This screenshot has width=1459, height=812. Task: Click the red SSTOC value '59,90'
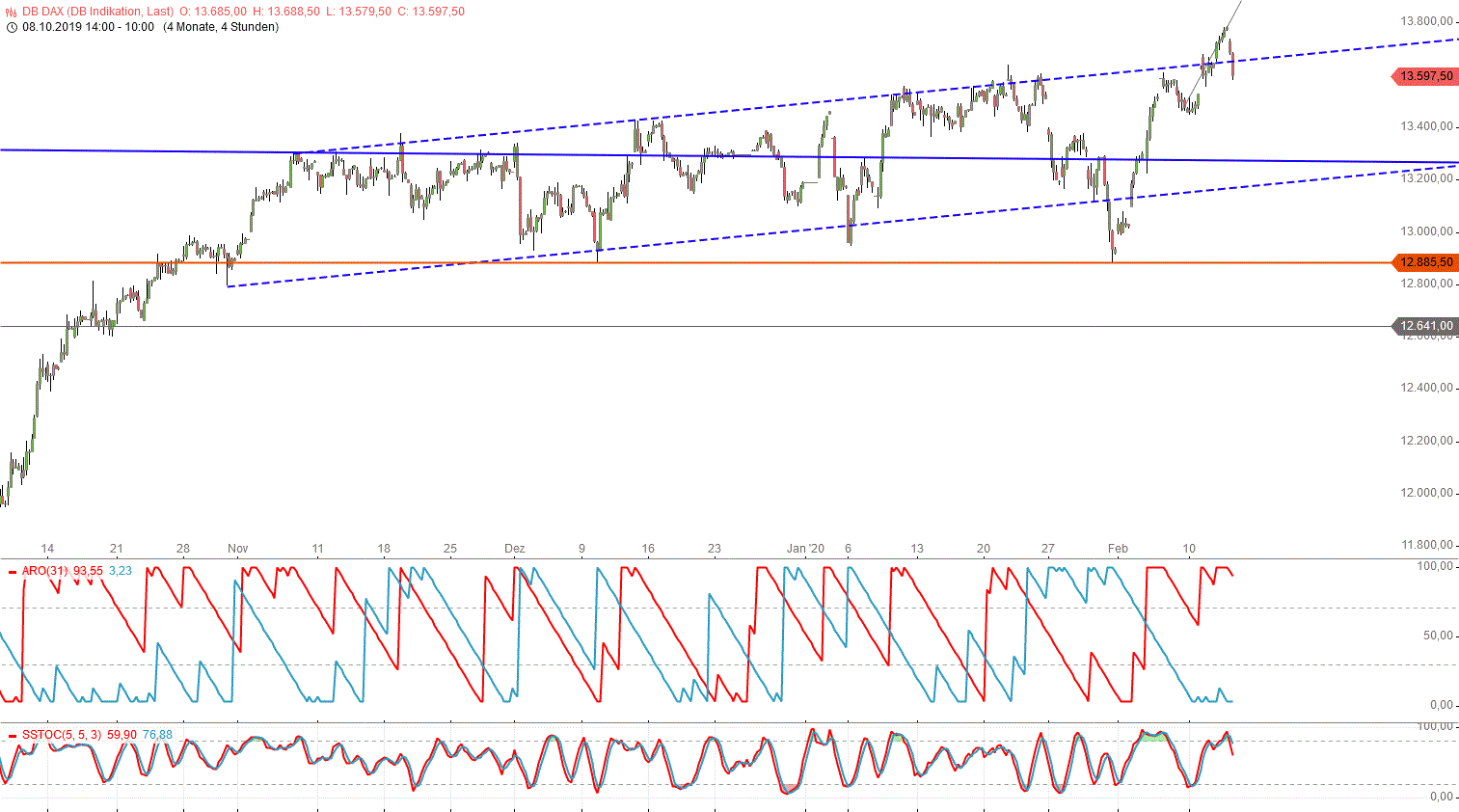point(122,735)
